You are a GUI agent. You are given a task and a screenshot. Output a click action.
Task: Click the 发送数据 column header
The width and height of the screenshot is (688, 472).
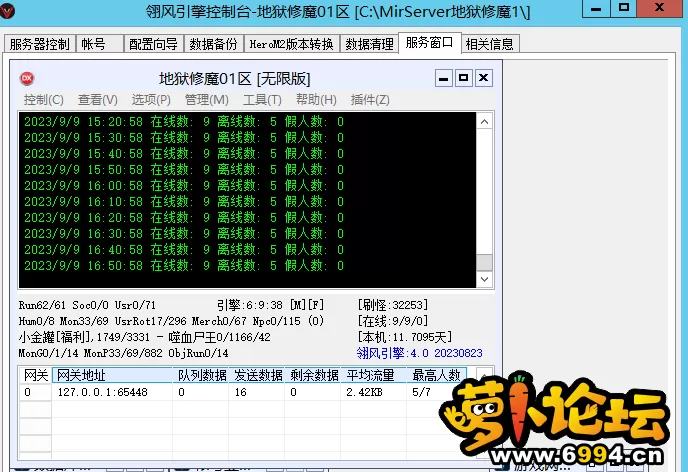tap(257, 375)
